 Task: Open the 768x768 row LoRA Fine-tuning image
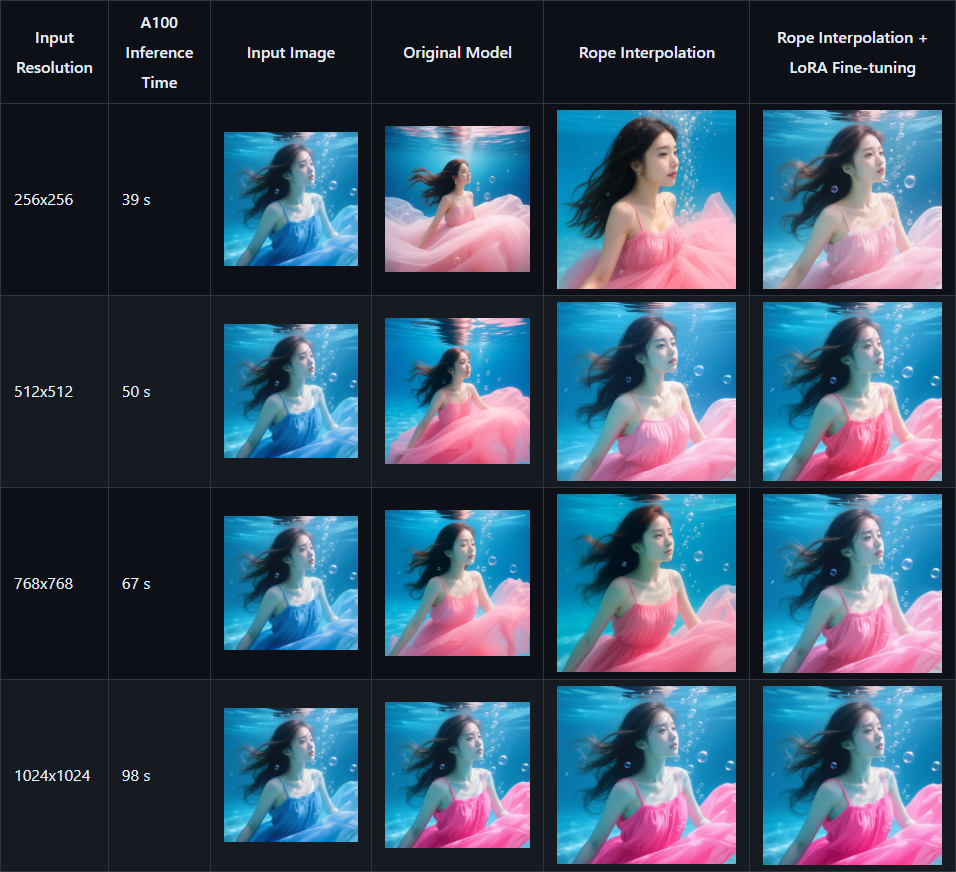(x=852, y=584)
